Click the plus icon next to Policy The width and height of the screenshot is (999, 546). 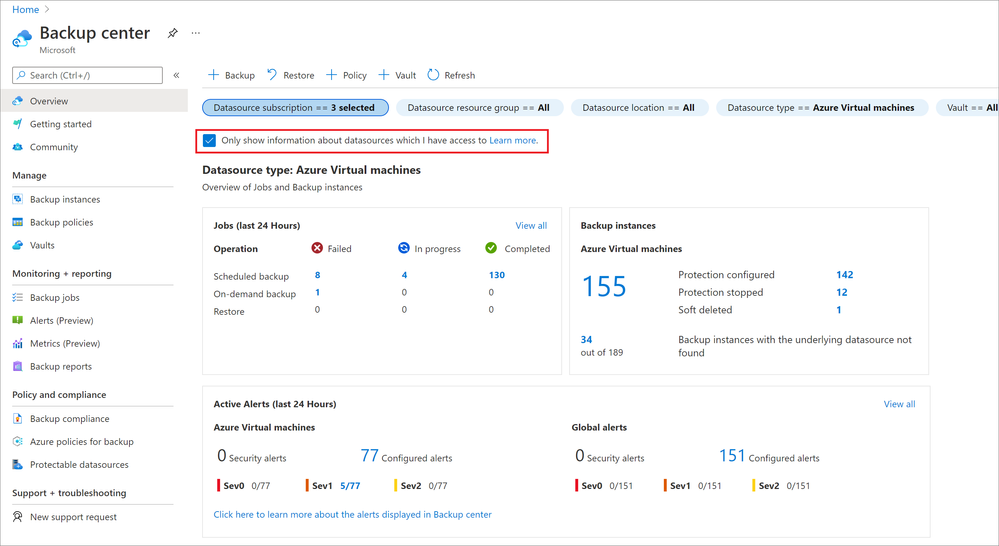pos(331,75)
